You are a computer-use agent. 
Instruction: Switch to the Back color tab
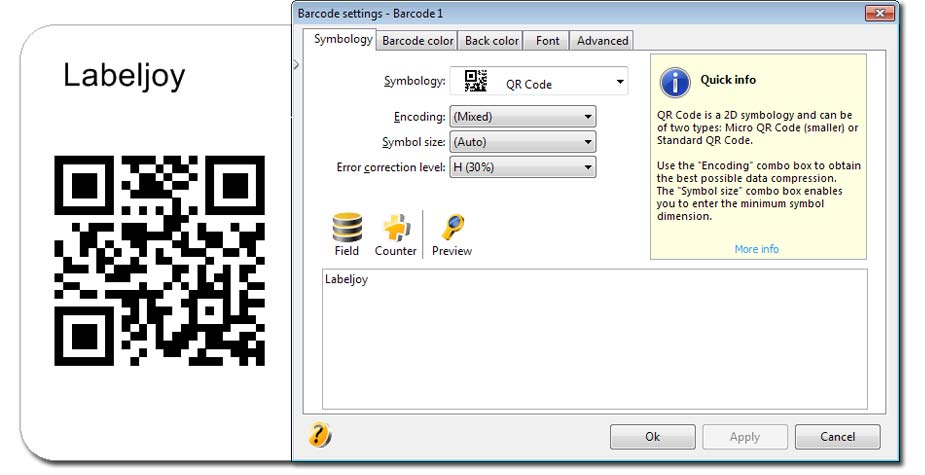pyautogui.click(x=491, y=41)
